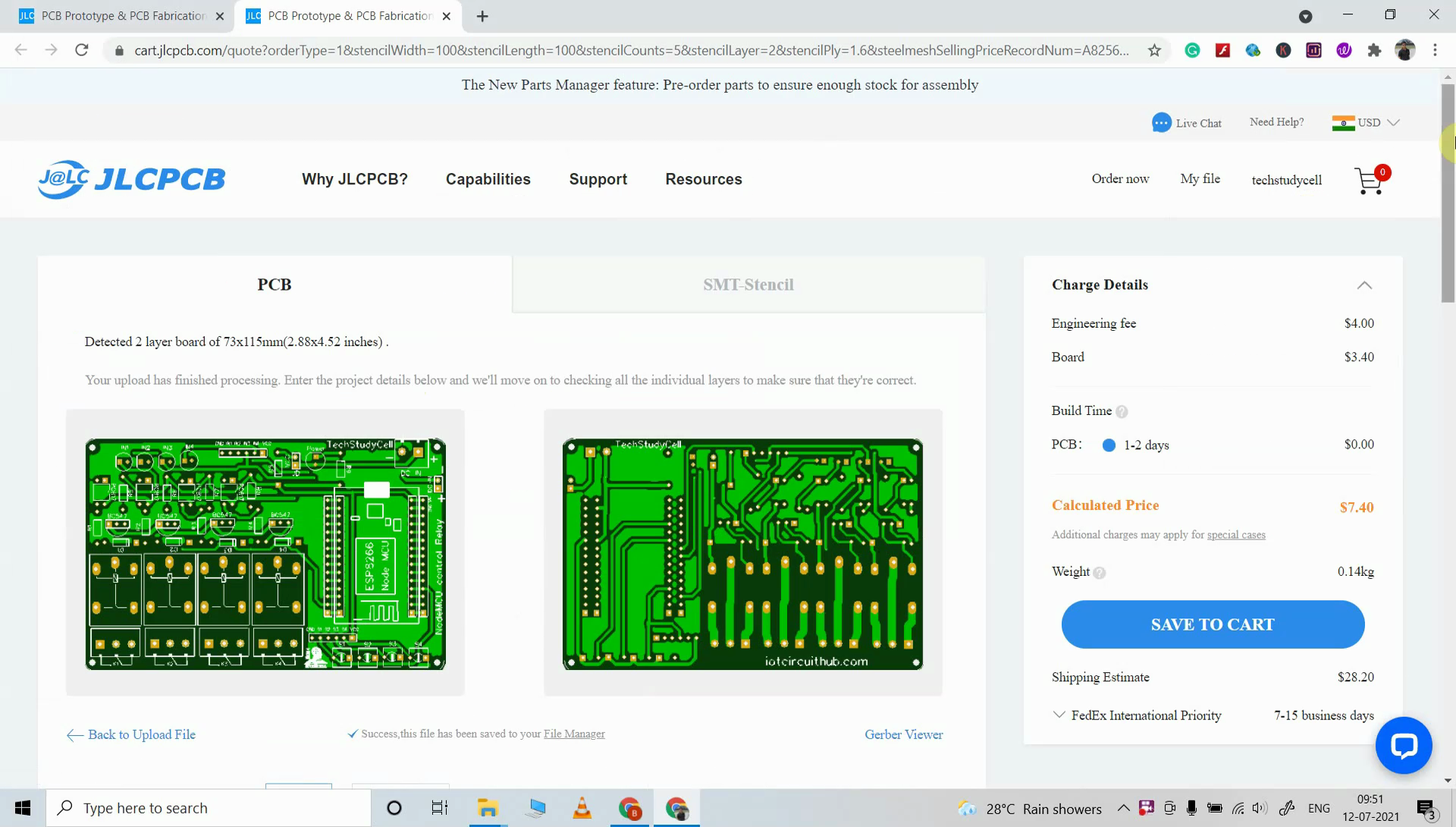1456x827 pixels.
Task: Click the browser extensions puzzle icon
Action: click(1375, 50)
